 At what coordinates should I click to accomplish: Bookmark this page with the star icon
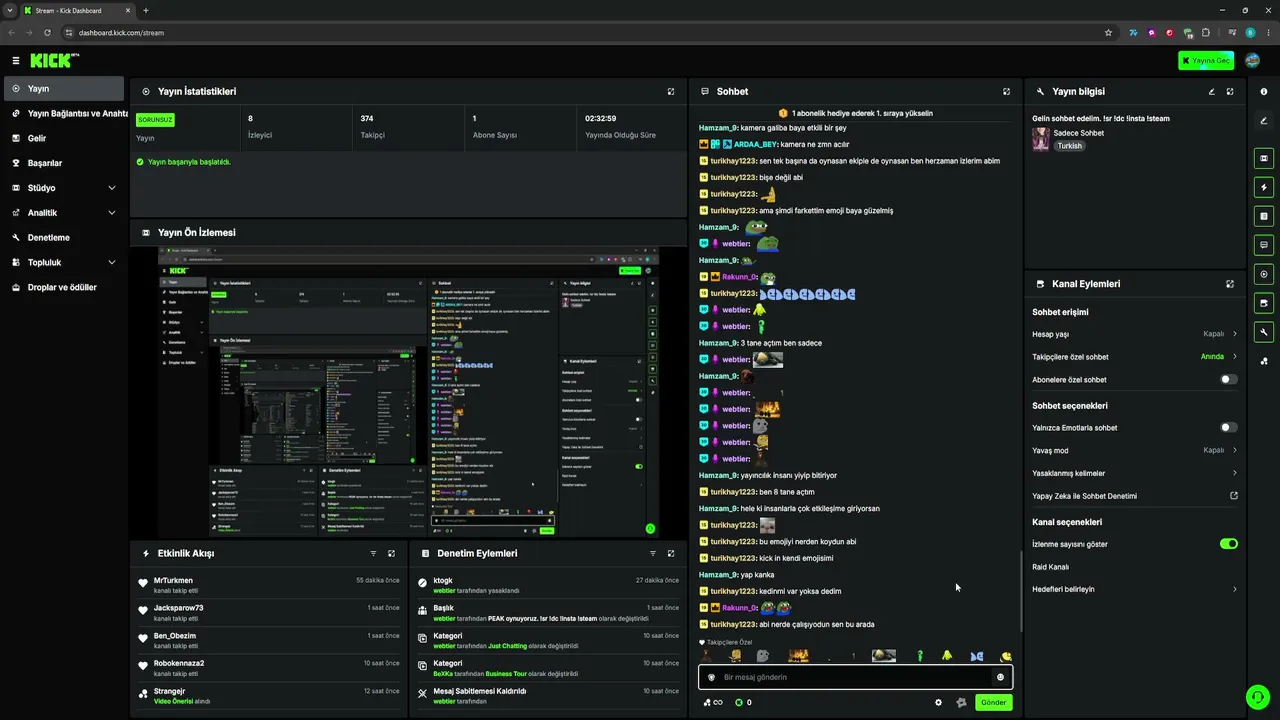pyautogui.click(x=1108, y=32)
